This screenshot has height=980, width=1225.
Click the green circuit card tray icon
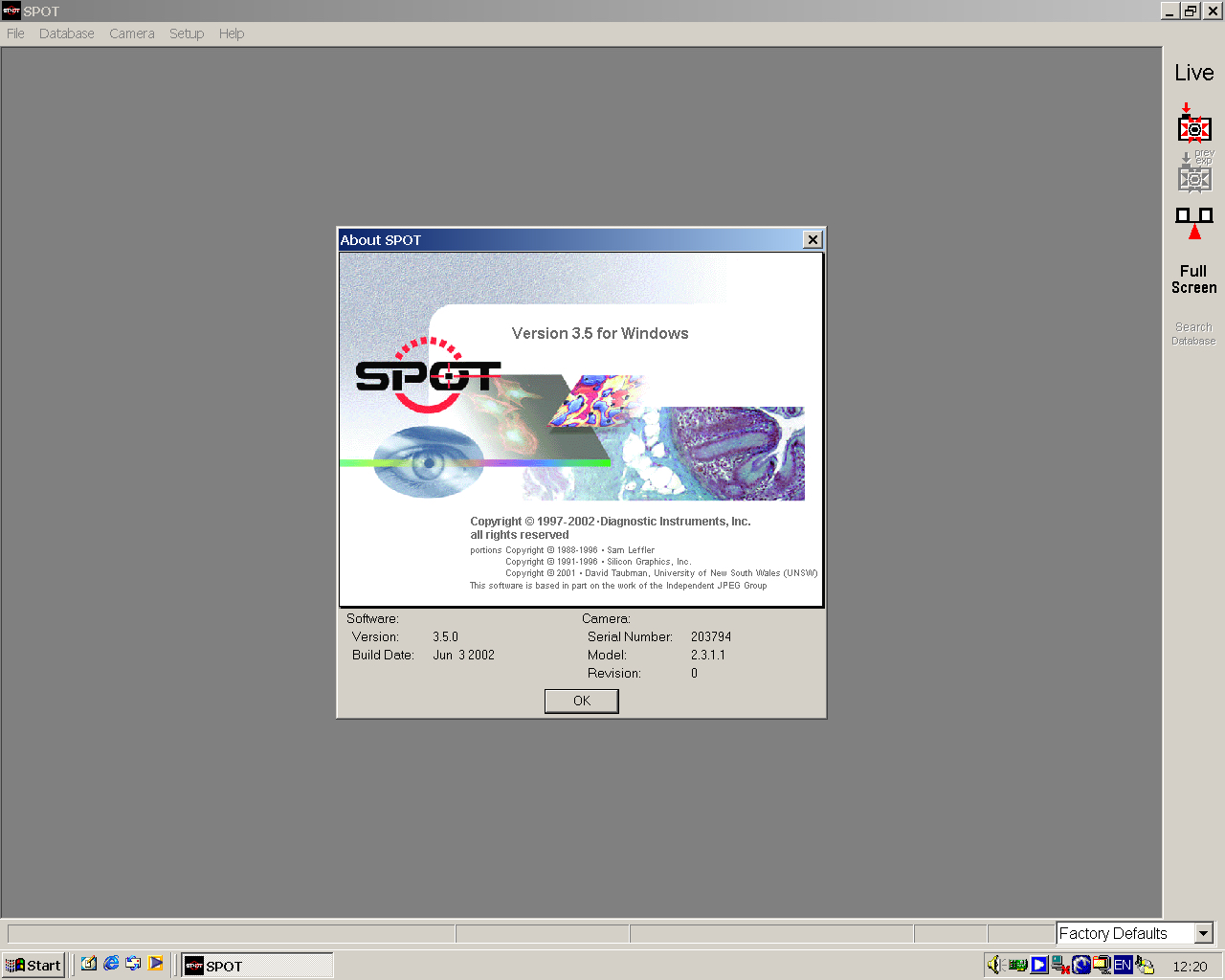tap(1018, 965)
